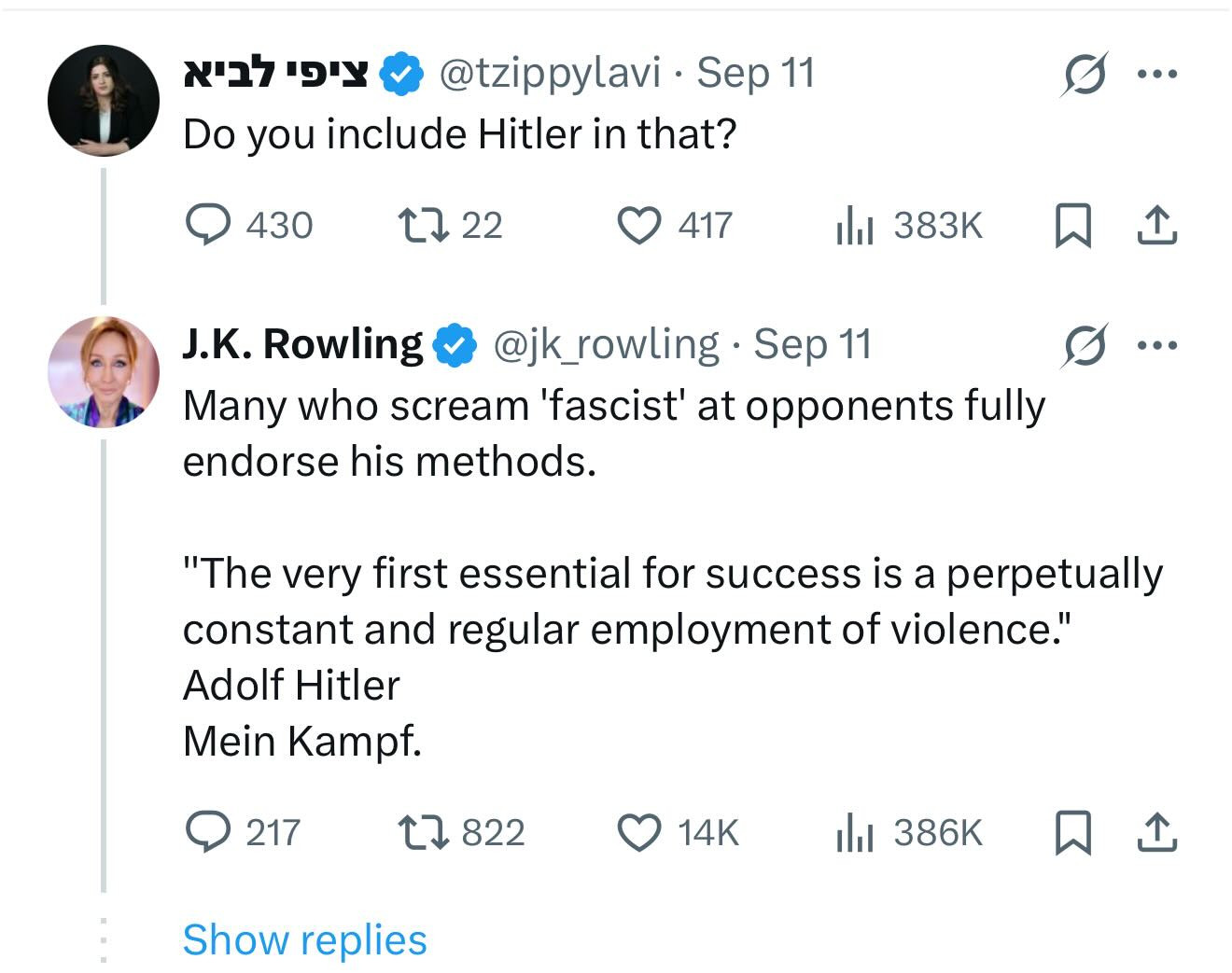This screenshot has height=973, width=1232.
Task: Retweet J.K. Rowling's tweet
Action: click(422, 831)
